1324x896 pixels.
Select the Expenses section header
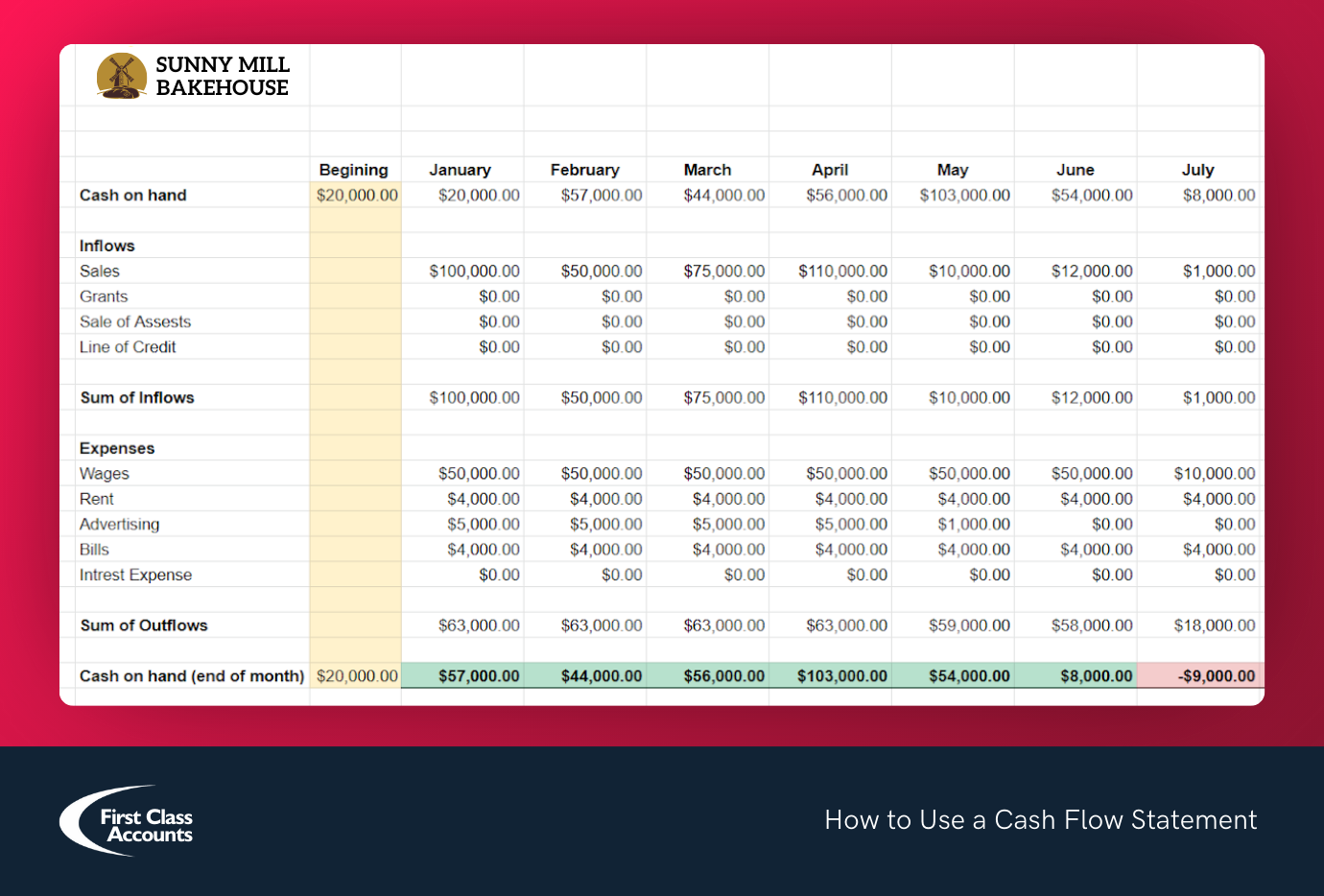[117, 448]
